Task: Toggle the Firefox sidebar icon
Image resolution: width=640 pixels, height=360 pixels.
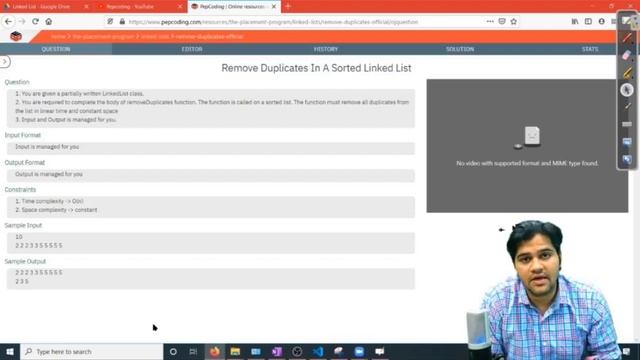Action: 588,22
